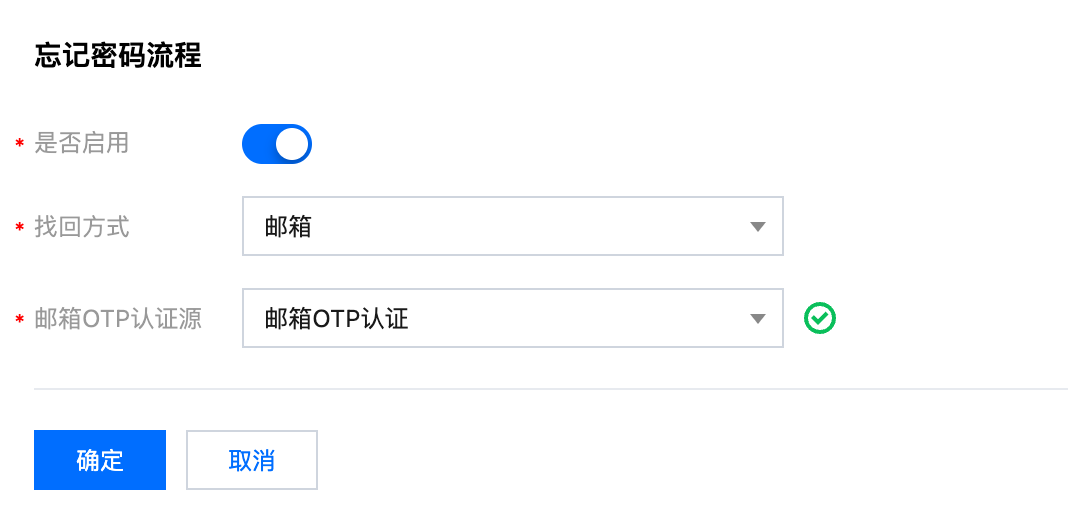This screenshot has width=1068, height=516.
Task: Click the green checkmark status icon
Action: (x=819, y=318)
